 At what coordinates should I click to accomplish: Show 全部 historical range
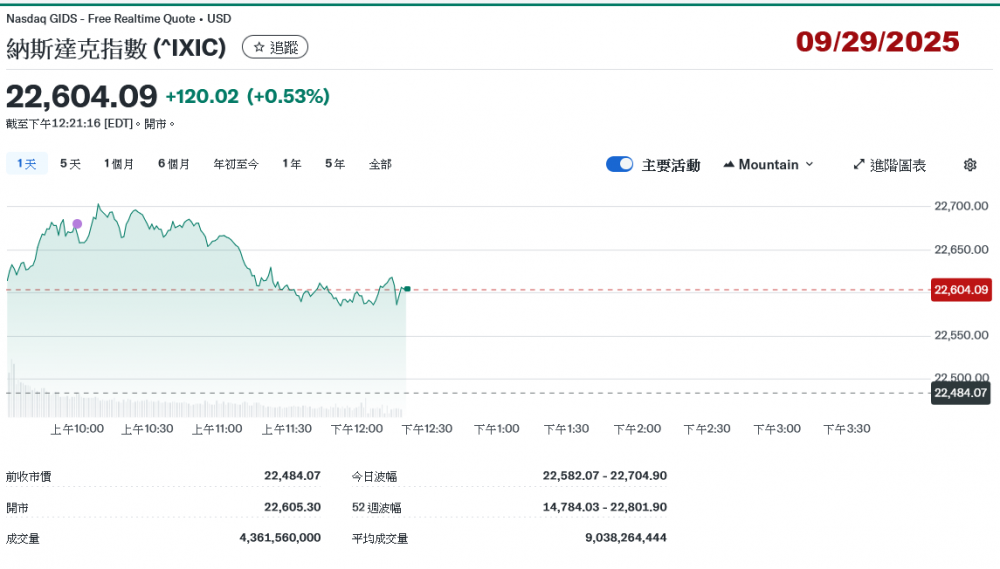coord(380,164)
